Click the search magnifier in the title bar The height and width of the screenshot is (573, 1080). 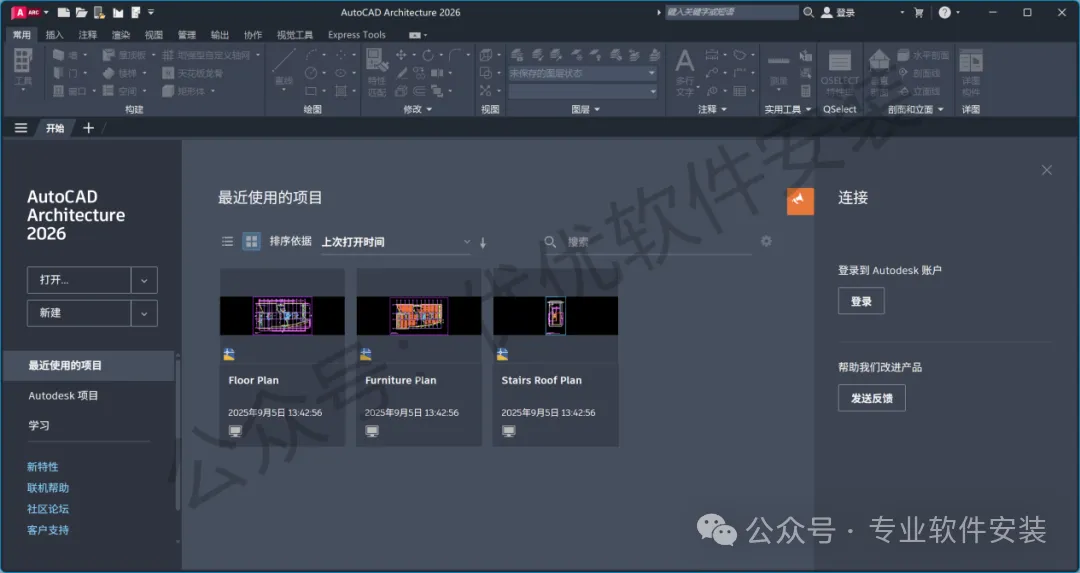point(809,12)
